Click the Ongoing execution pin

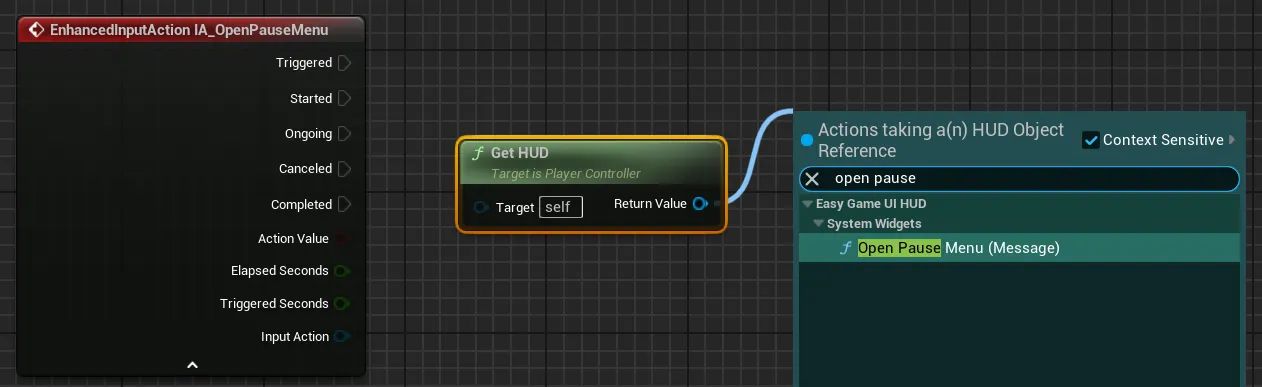click(x=344, y=134)
